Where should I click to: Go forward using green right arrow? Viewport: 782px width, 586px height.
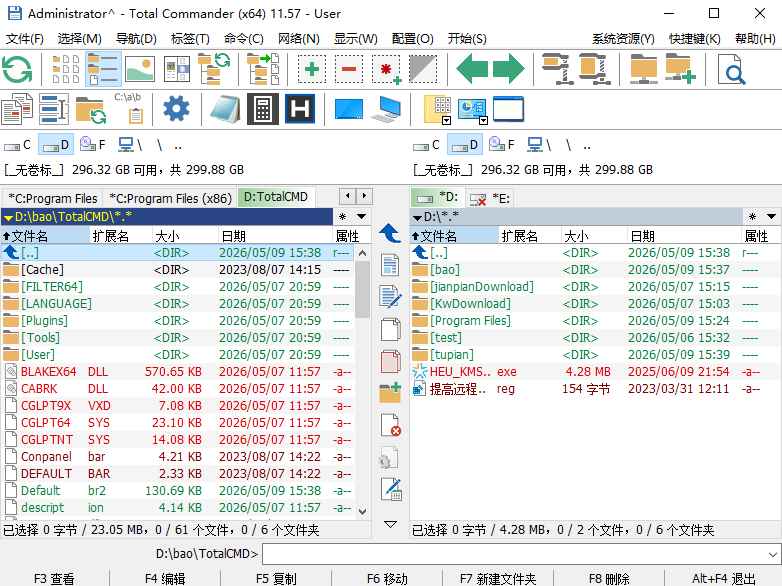[509, 69]
